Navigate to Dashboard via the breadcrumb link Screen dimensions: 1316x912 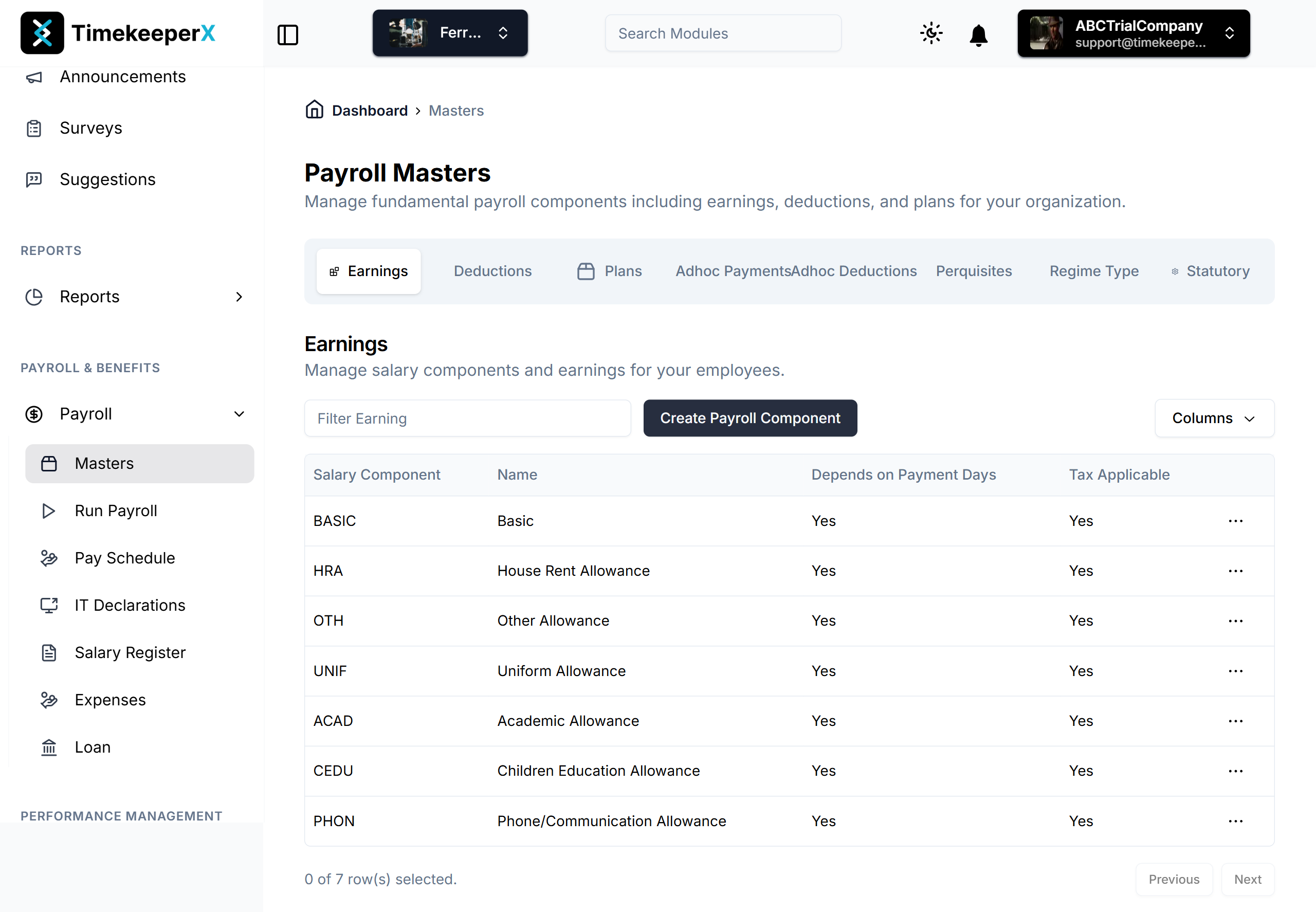[369, 111]
